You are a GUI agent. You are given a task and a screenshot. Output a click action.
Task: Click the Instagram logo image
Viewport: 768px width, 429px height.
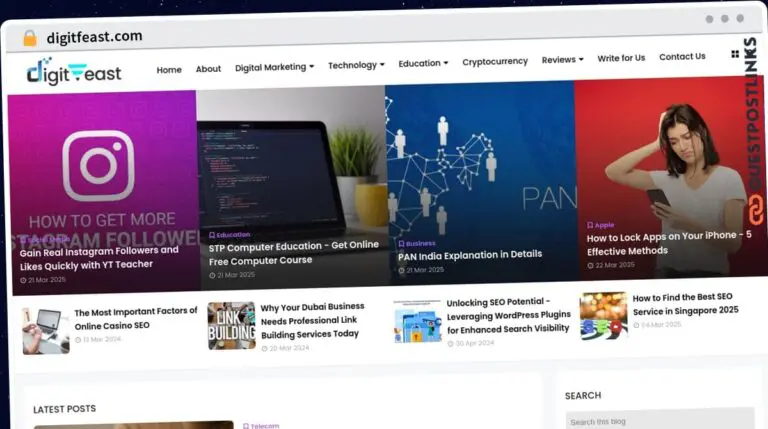pos(98,166)
